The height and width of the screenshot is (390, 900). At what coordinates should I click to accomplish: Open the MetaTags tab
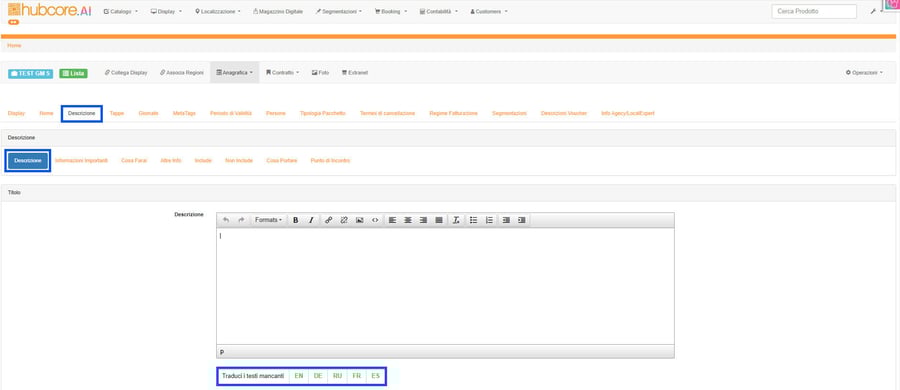tap(184, 114)
